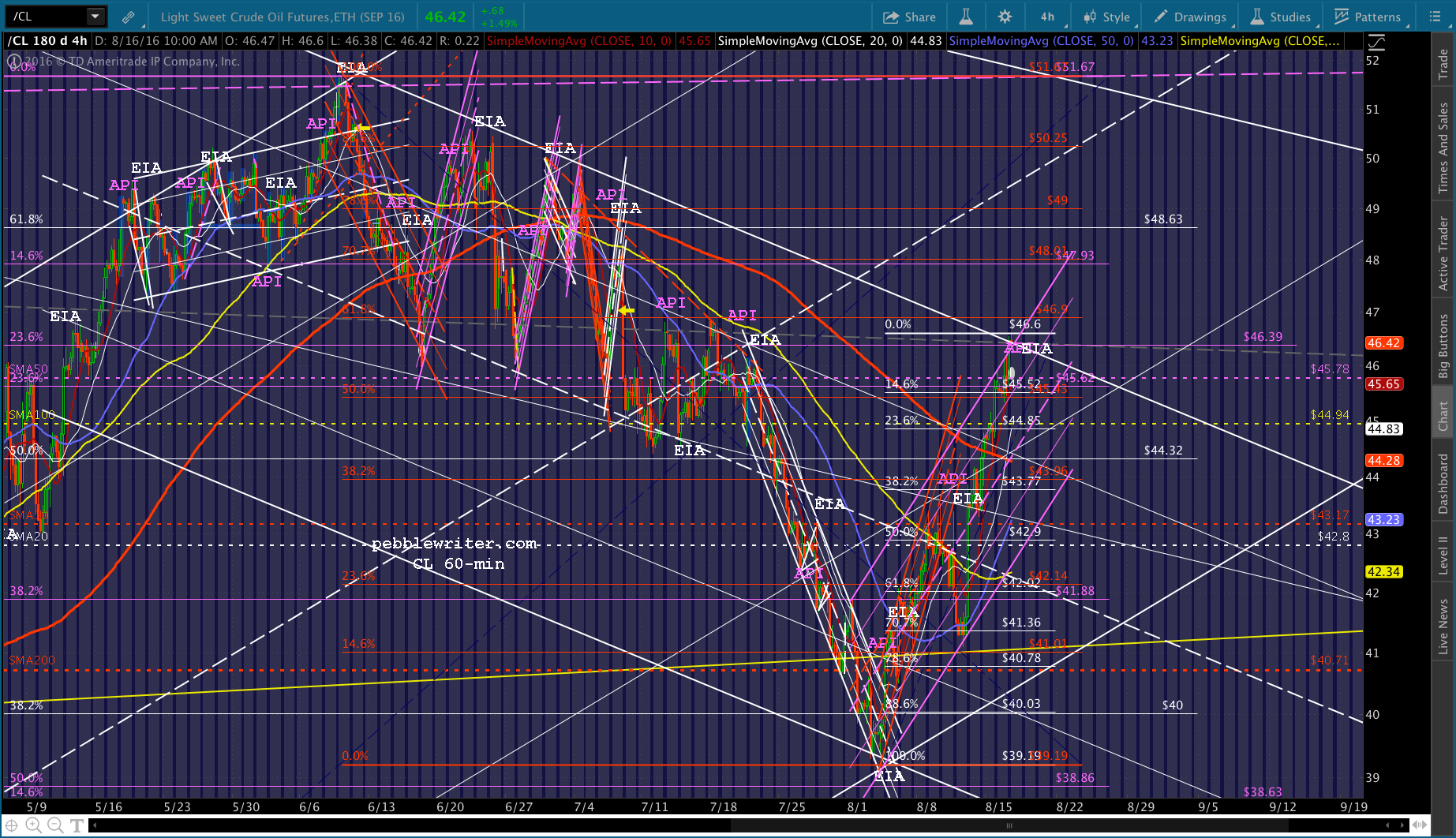The width and height of the screenshot is (1456, 838).
Task: Open the Trade side tab
Action: pyautogui.click(x=1443, y=64)
